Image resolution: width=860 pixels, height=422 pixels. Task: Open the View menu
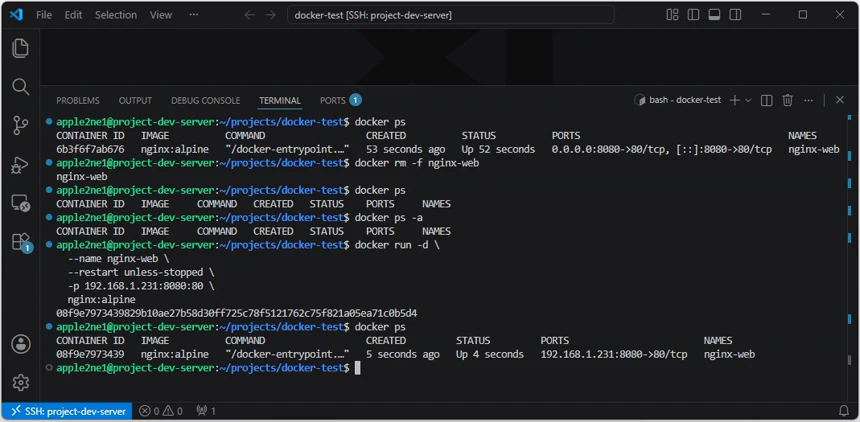pos(161,15)
